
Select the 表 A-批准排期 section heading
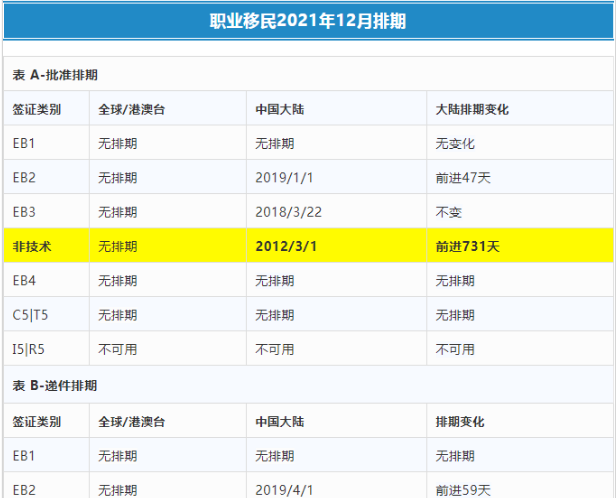coord(55,75)
